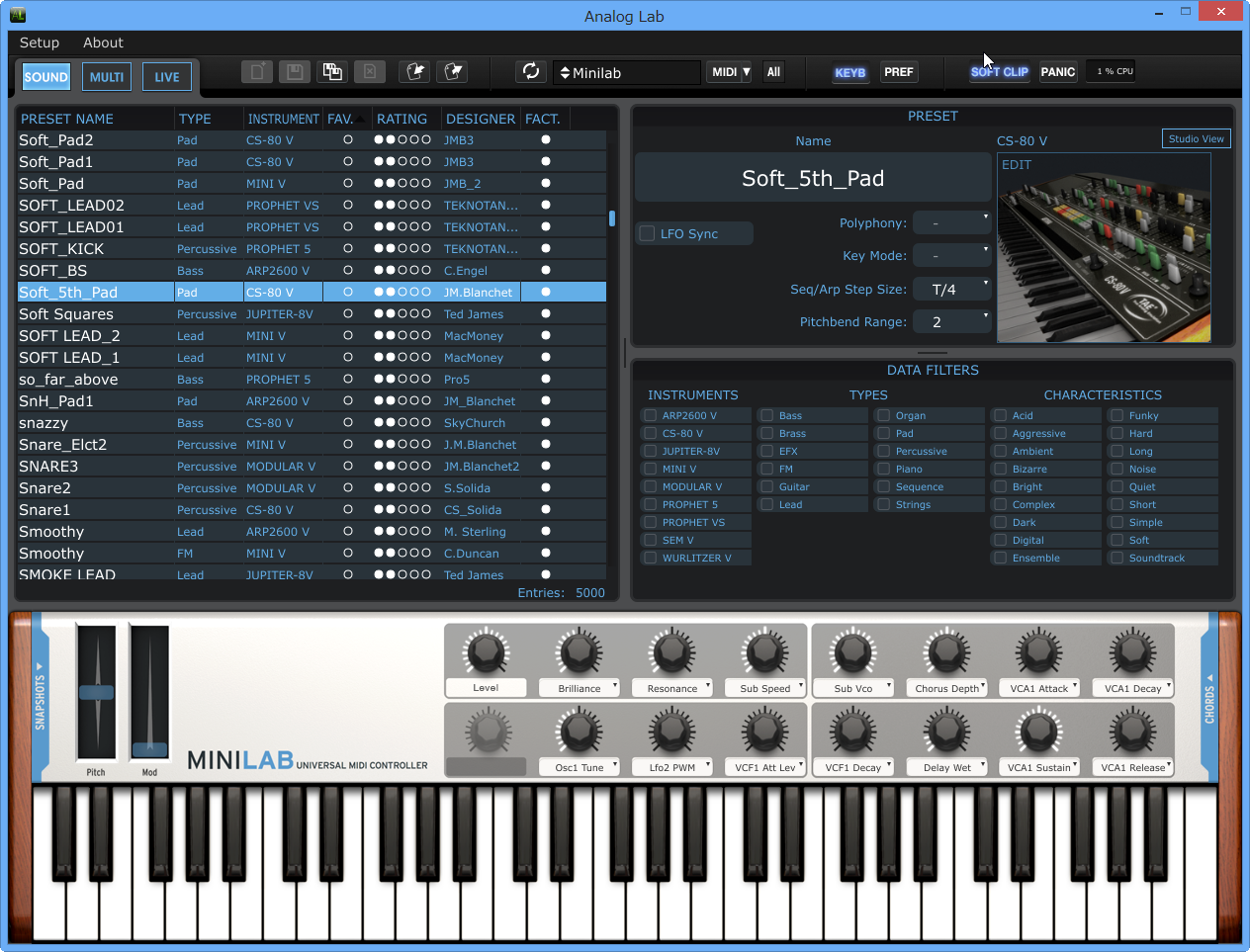Click the Studio View button
The height and width of the screenshot is (952, 1250).
click(1196, 138)
